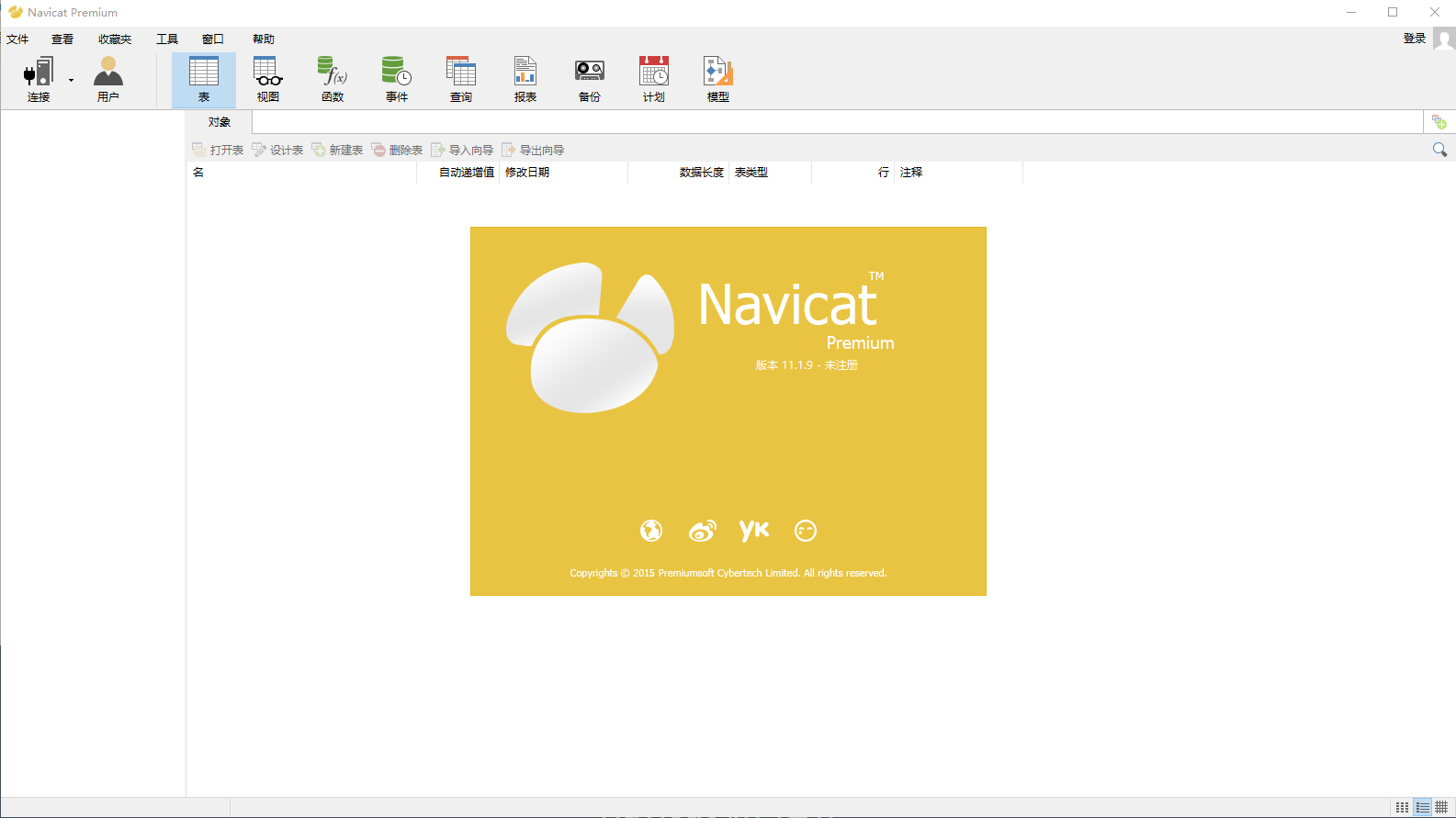Click the smiley face icon in splash

(806, 531)
